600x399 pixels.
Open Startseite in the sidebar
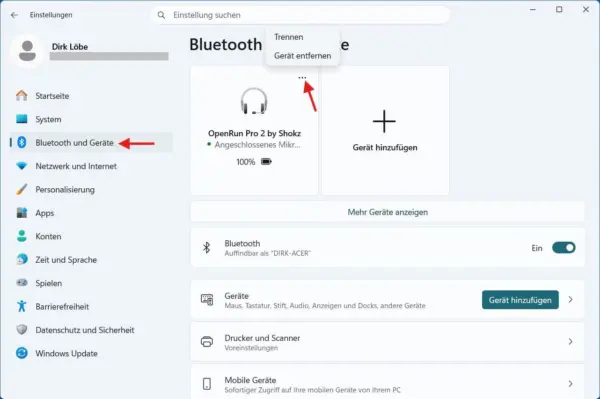pyautogui.click(x=52, y=96)
